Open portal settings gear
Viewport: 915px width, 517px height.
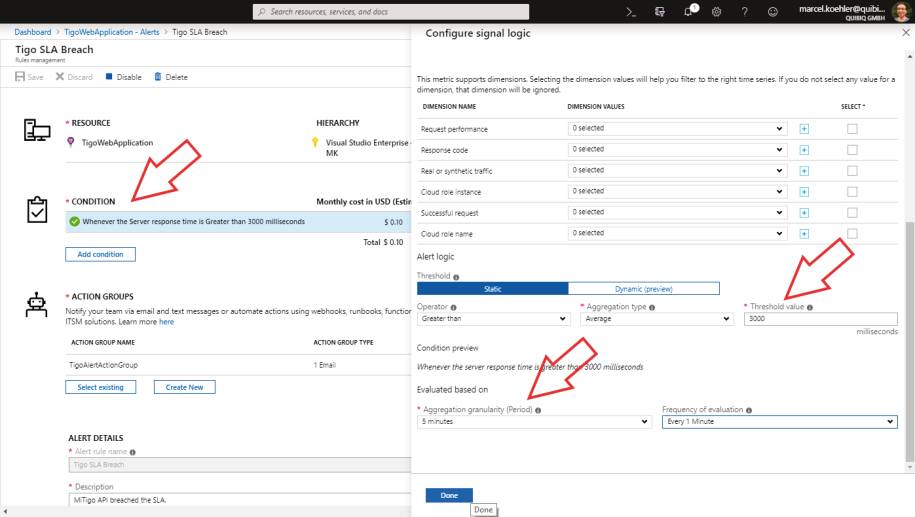pos(717,12)
